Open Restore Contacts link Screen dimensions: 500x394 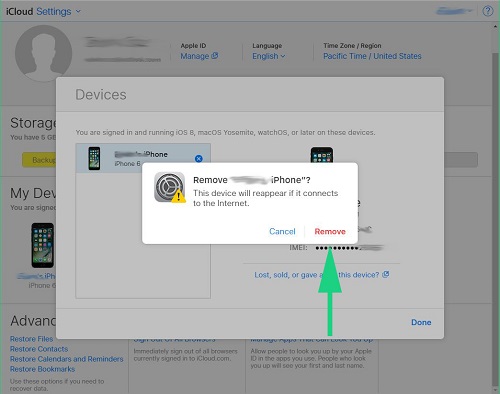pos(39,349)
